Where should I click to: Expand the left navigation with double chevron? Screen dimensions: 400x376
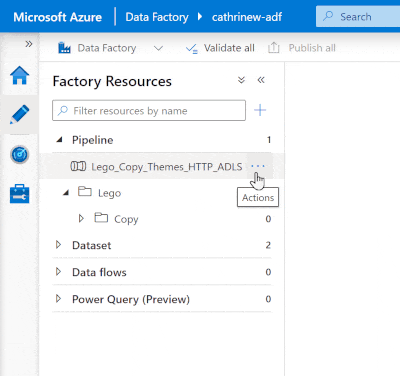29,44
